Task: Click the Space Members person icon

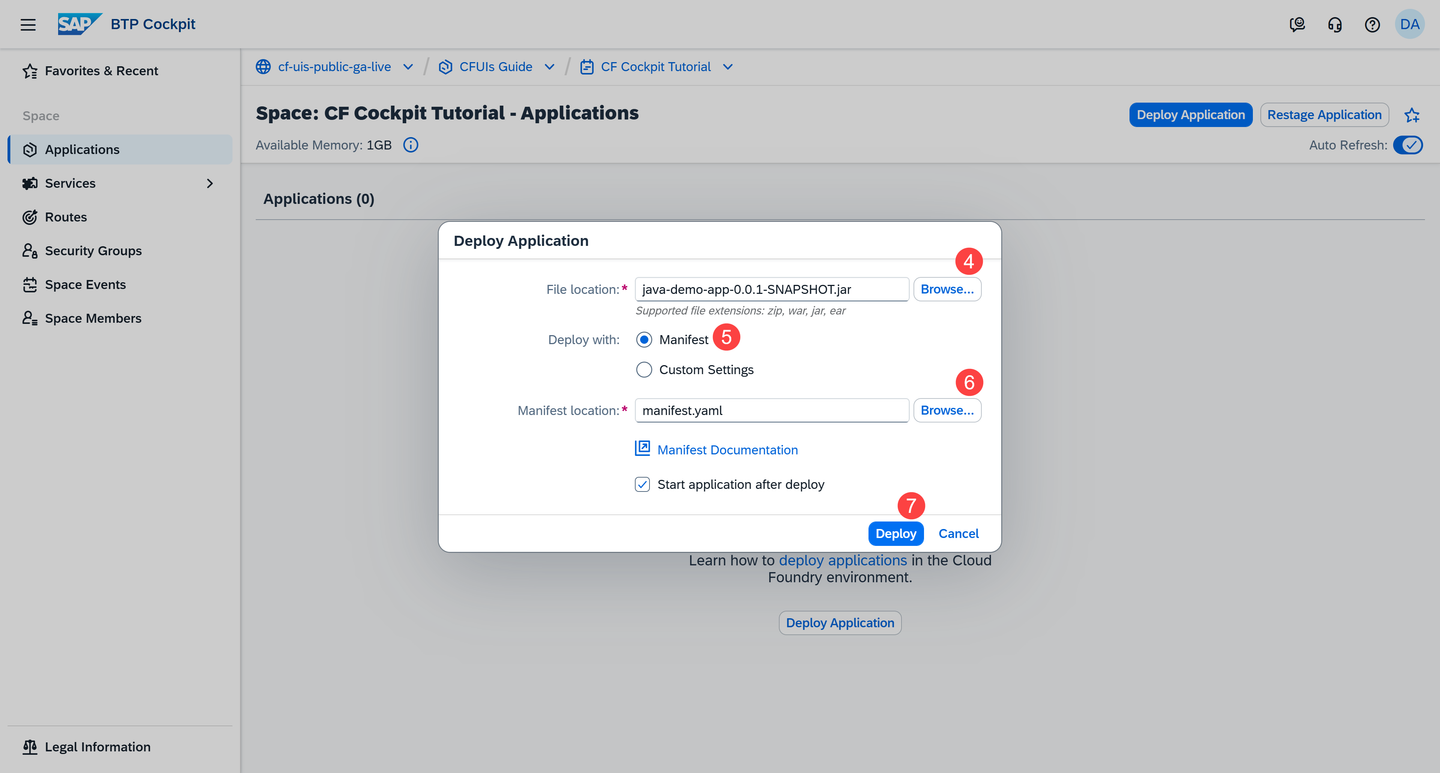Action: [30, 318]
